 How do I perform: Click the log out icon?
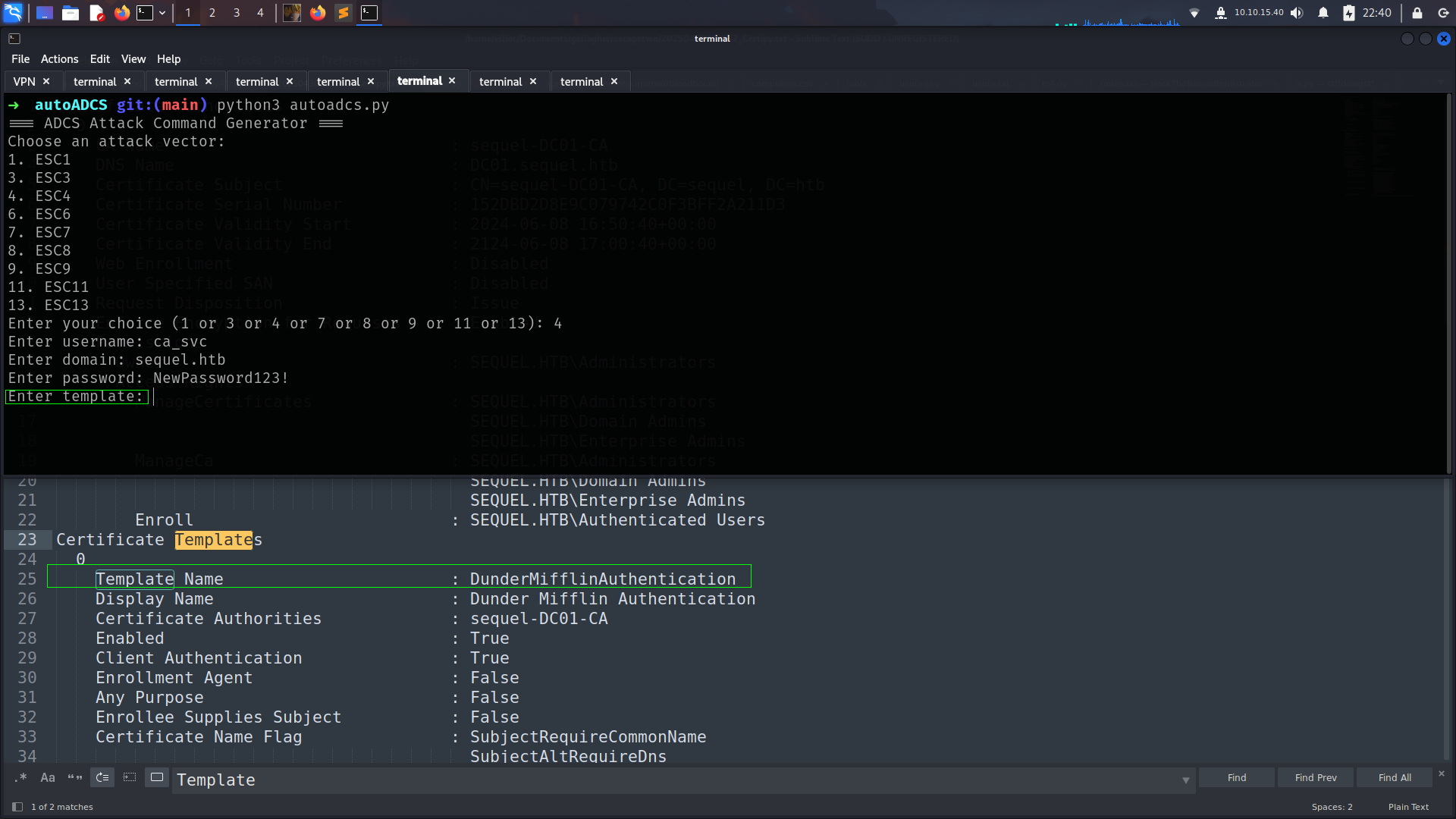(x=1443, y=13)
